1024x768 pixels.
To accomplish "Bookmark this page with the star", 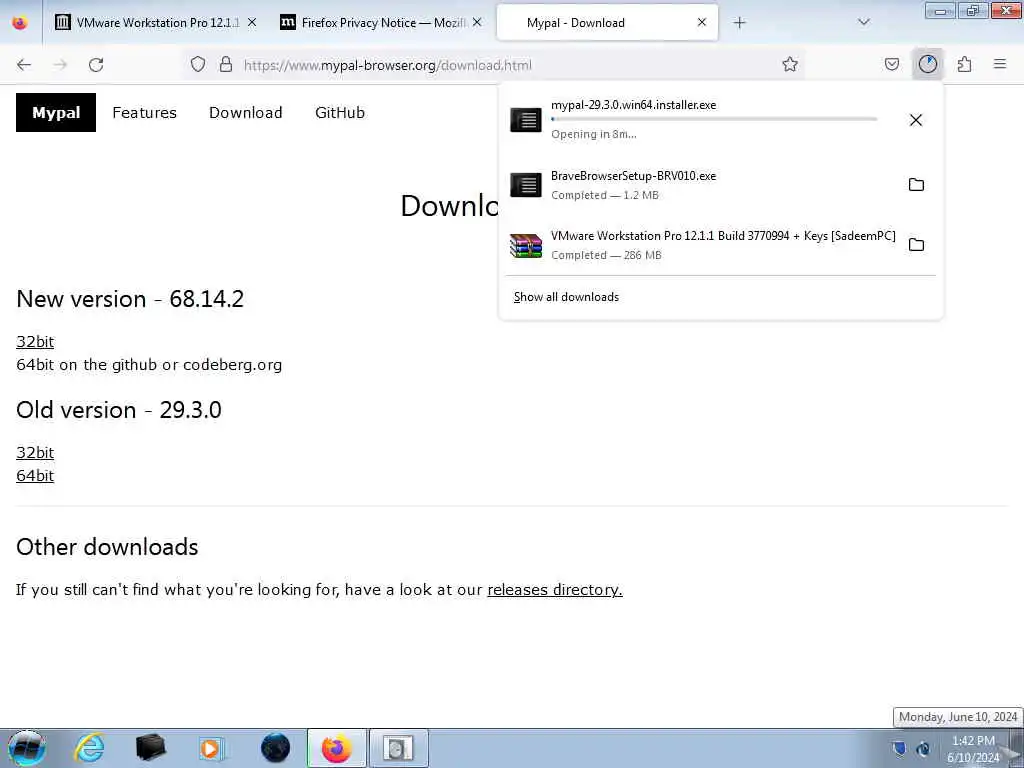I will coord(790,65).
